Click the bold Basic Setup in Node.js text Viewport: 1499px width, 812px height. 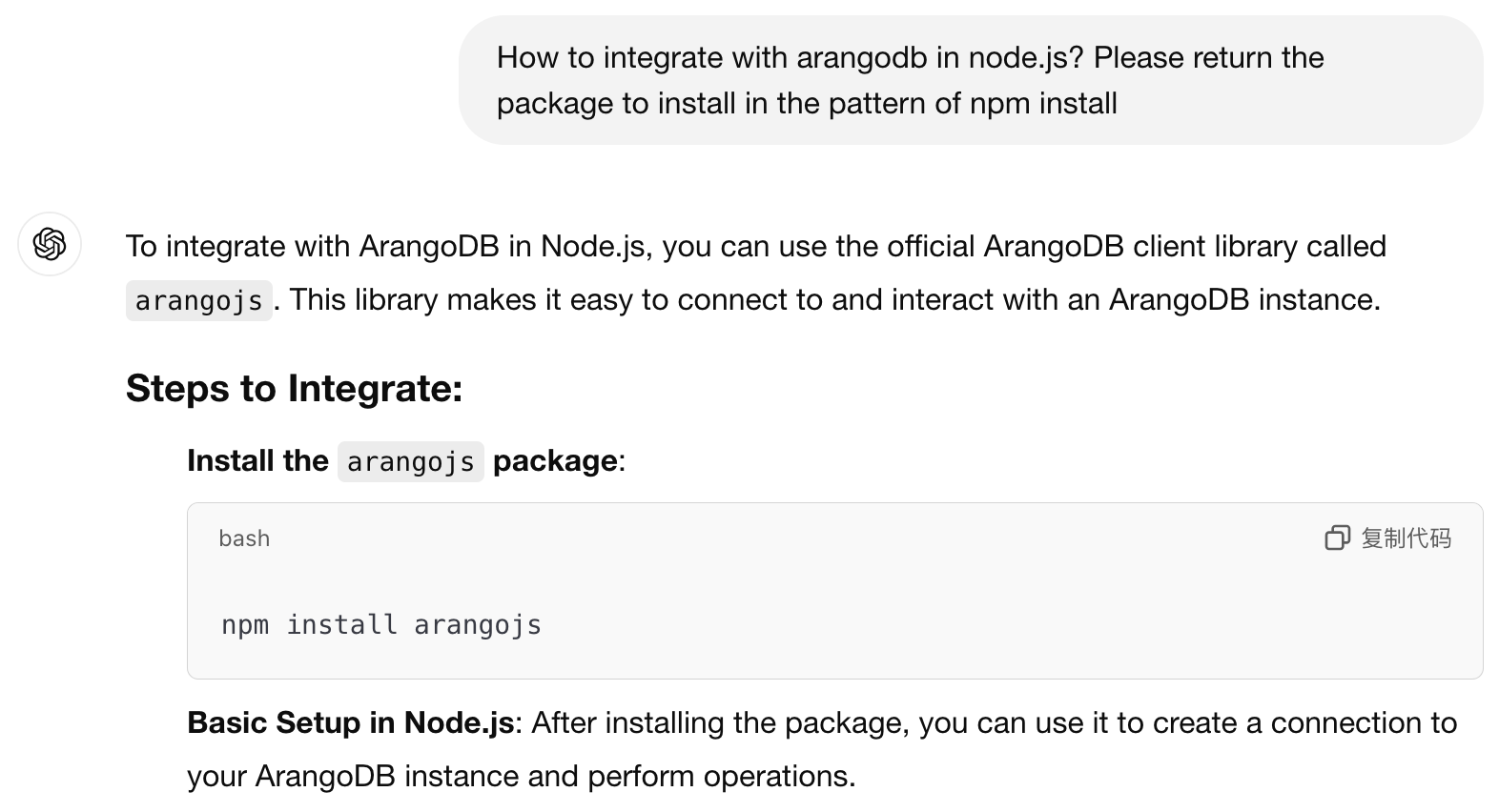pos(351,722)
